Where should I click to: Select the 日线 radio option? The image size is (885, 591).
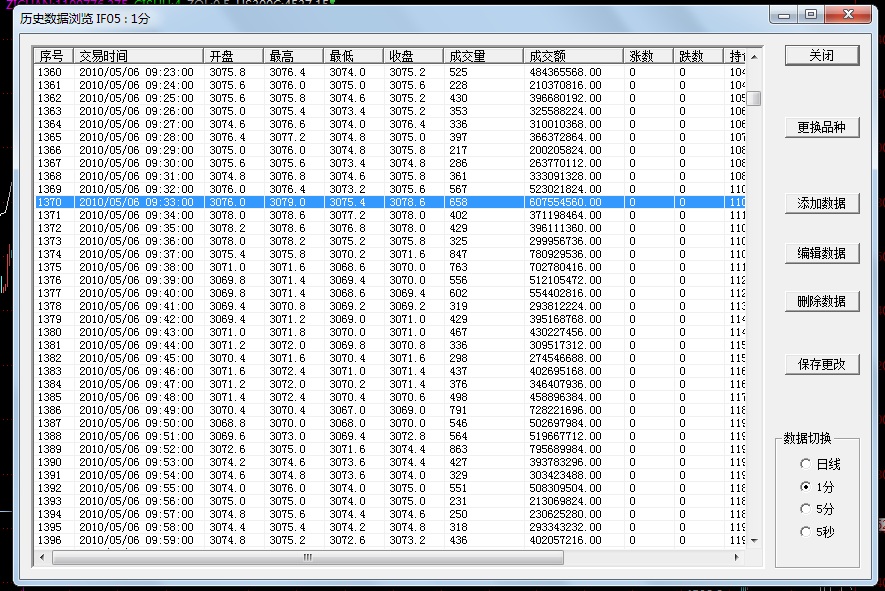click(806, 464)
